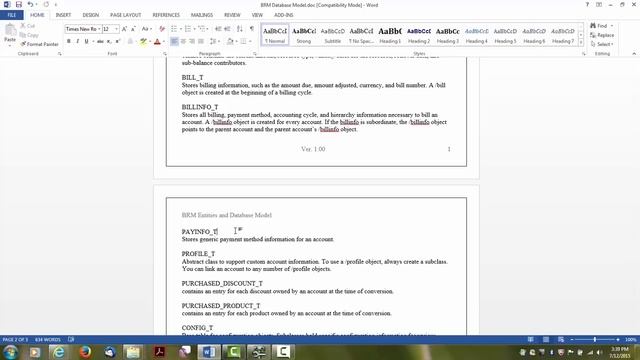Apply red font color button
The image size is (640, 360).
[157, 41]
